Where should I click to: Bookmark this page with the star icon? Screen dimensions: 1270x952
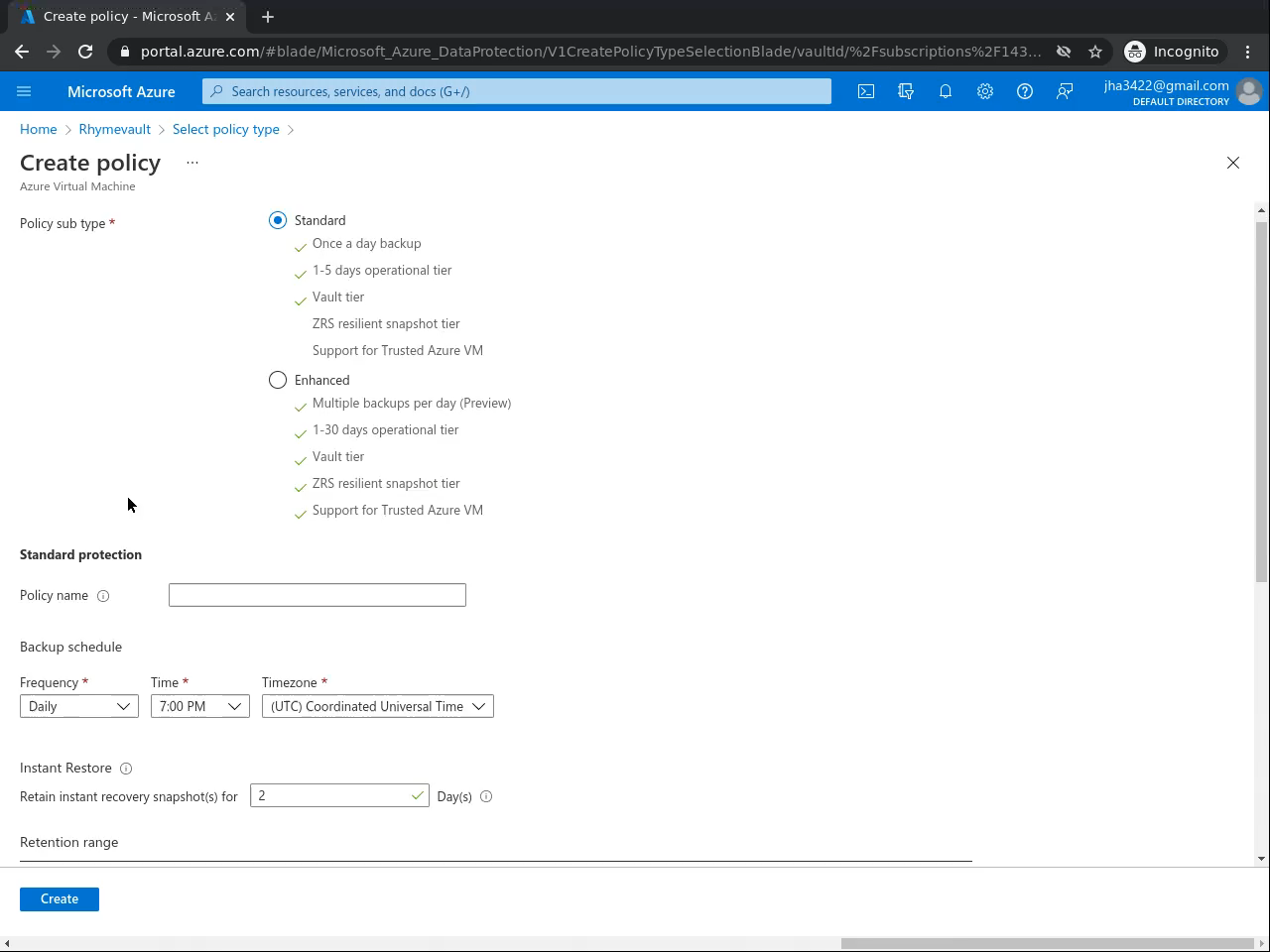pos(1095,52)
